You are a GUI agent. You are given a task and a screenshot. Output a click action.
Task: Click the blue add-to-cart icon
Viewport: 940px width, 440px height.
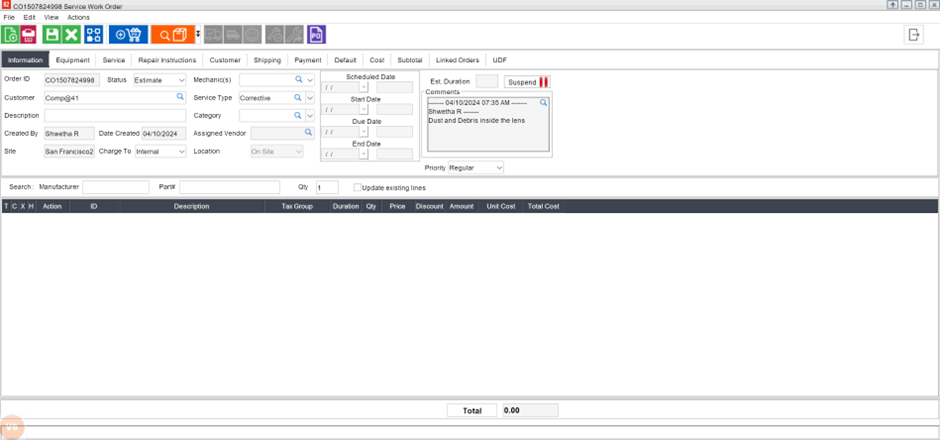[x=128, y=34]
